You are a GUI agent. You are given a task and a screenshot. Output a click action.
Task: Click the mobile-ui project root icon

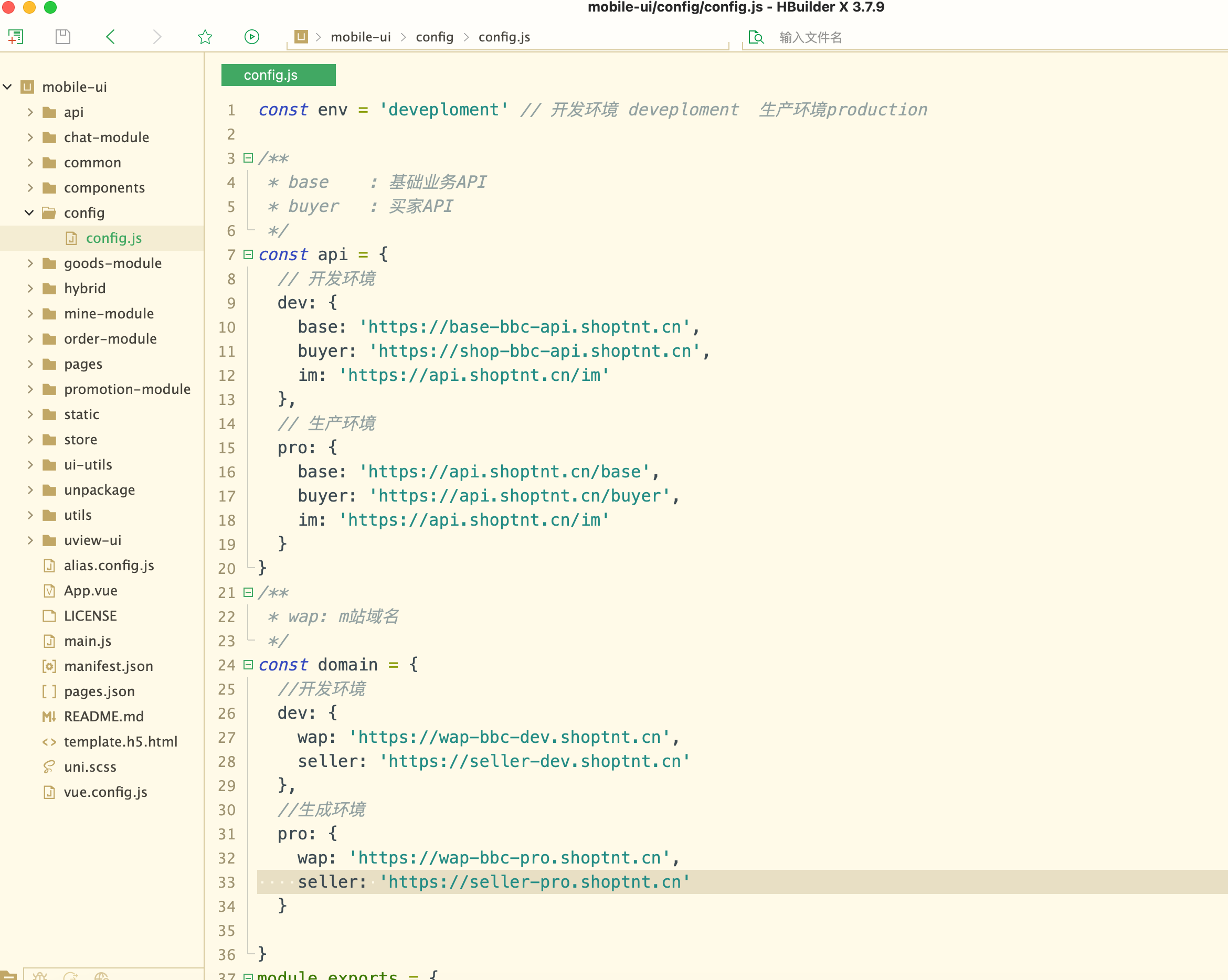pos(27,87)
